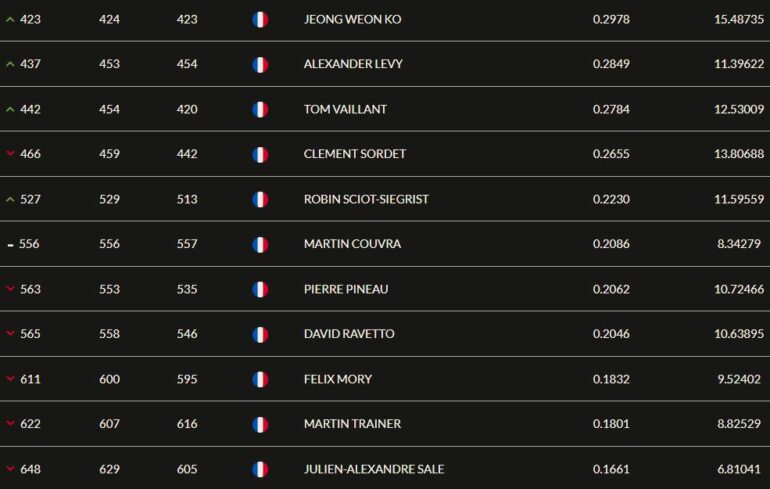
Task: Click the green up arrow beside rank 527
Action: point(10,199)
